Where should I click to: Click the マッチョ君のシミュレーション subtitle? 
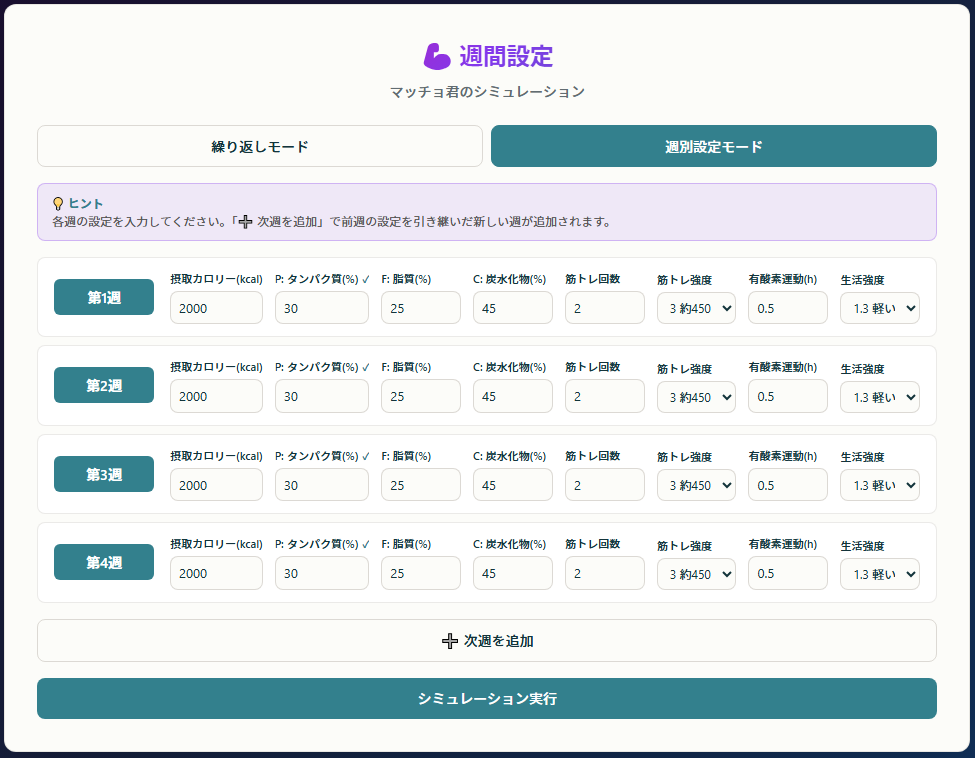(x=487, y=92)
